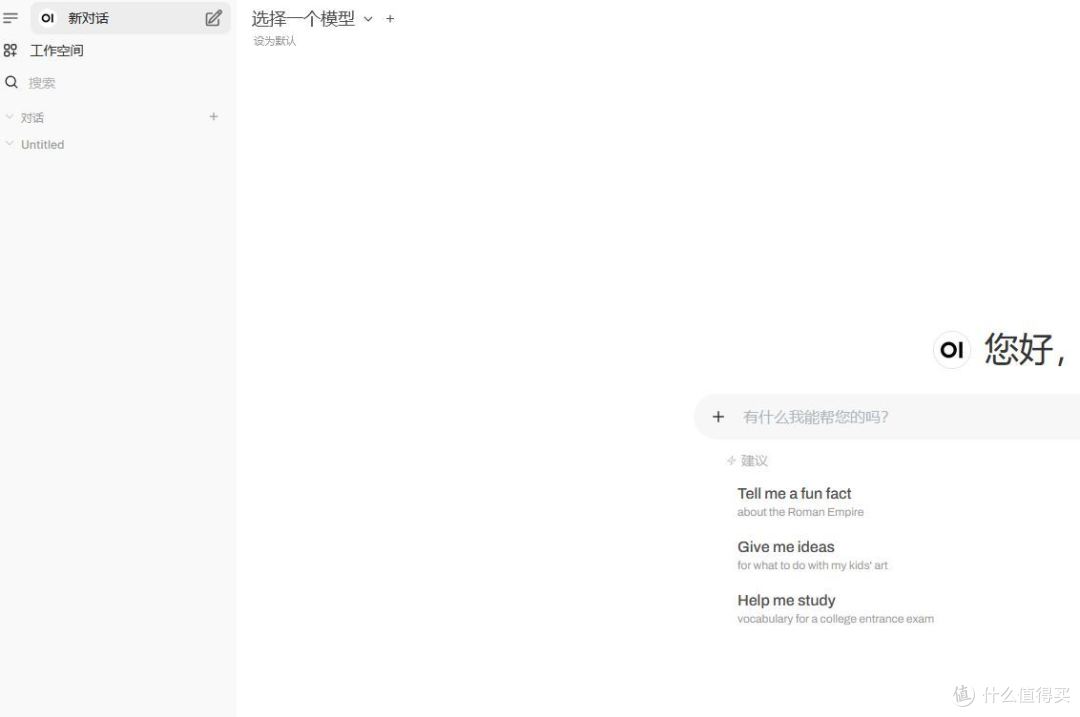Click the plus icon inside the message input
1080x717 pixels.
(x=718, y=416)
